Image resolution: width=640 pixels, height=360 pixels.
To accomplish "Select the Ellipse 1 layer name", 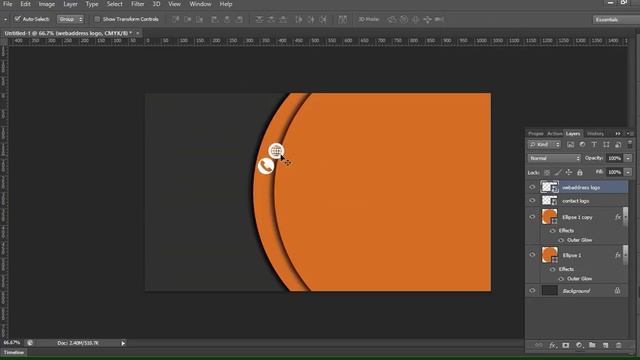I will (x=572, y=256).
